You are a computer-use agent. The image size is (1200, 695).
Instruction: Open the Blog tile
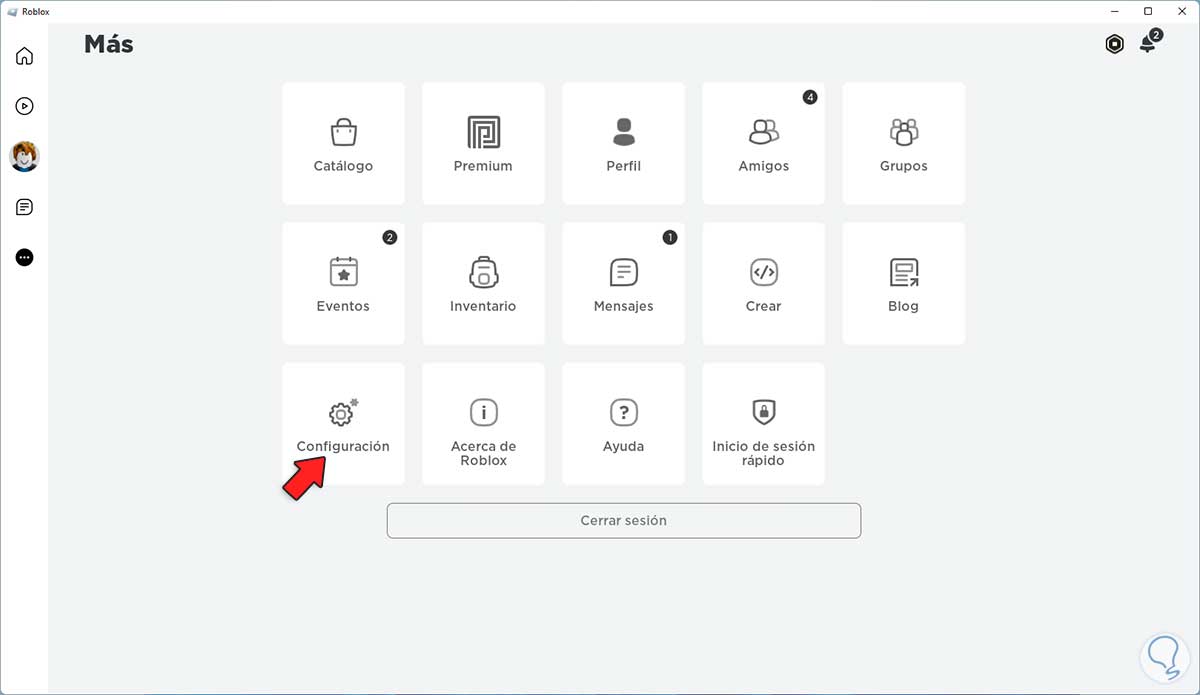tap(903, 284)
